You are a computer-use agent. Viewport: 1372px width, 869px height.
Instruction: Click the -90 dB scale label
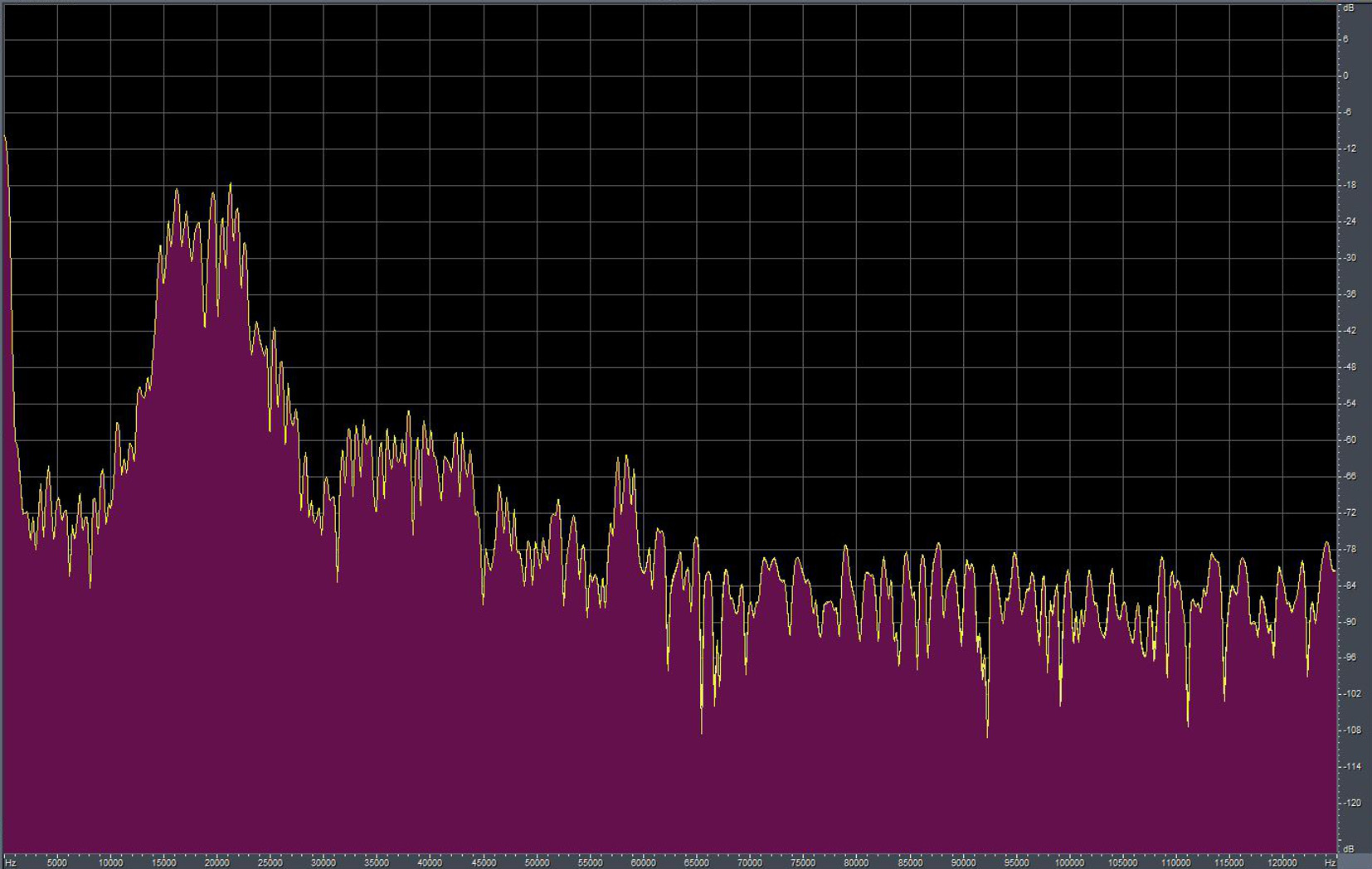1349,622
